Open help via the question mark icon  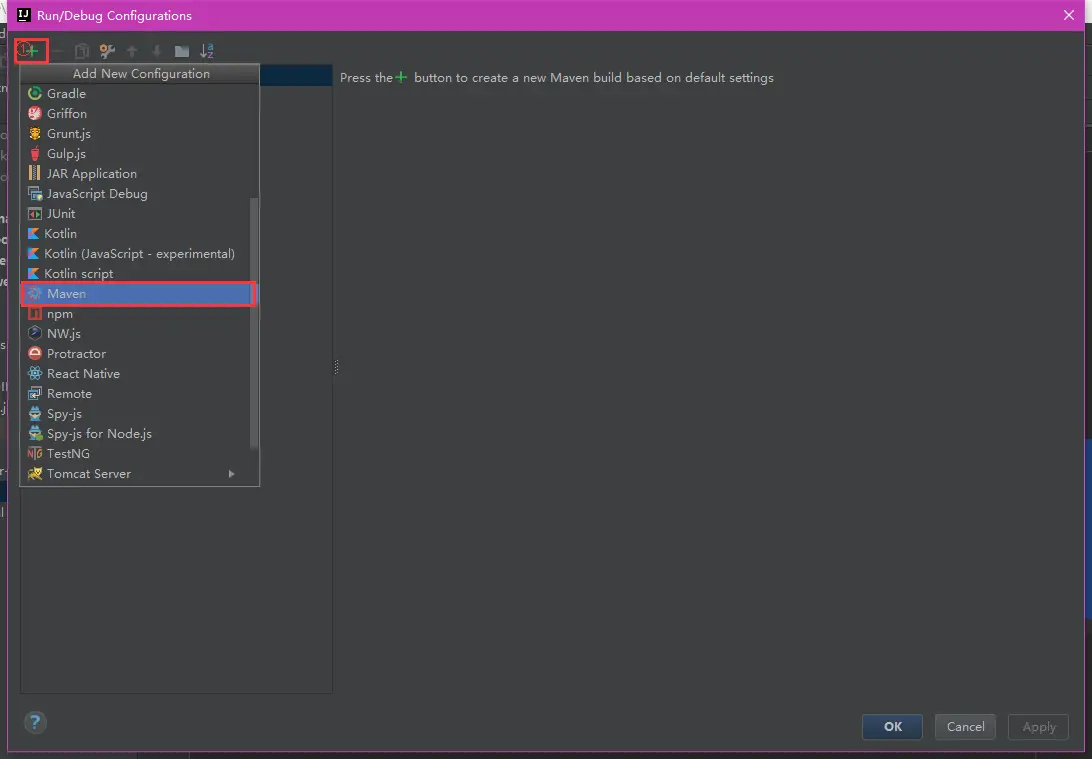35,722
